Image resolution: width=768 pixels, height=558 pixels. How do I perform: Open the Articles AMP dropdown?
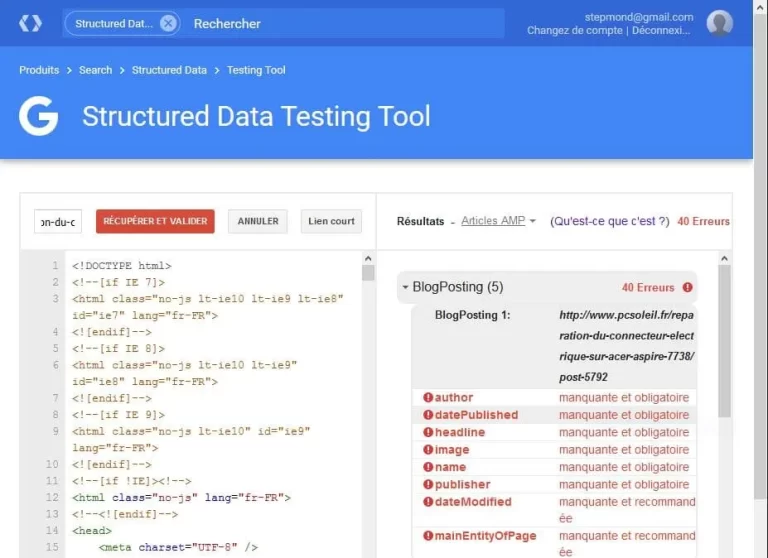tap(498, 221)
